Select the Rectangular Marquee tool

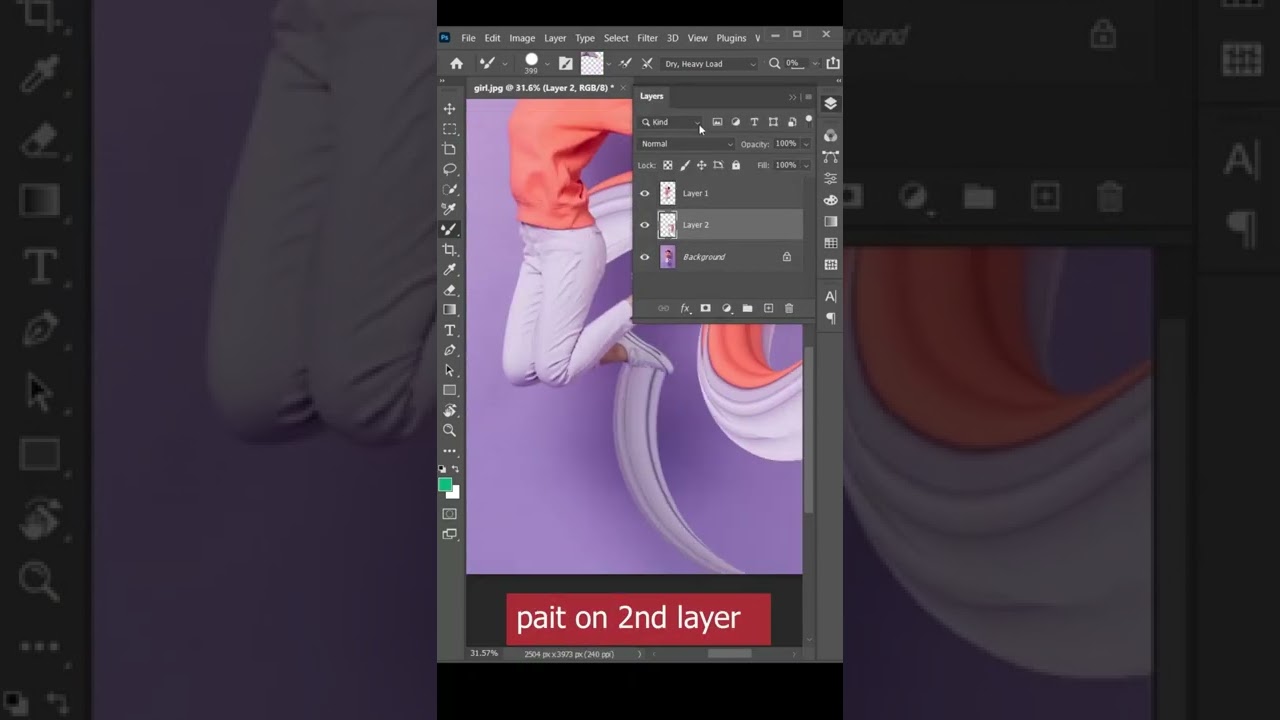click(449, 129)
